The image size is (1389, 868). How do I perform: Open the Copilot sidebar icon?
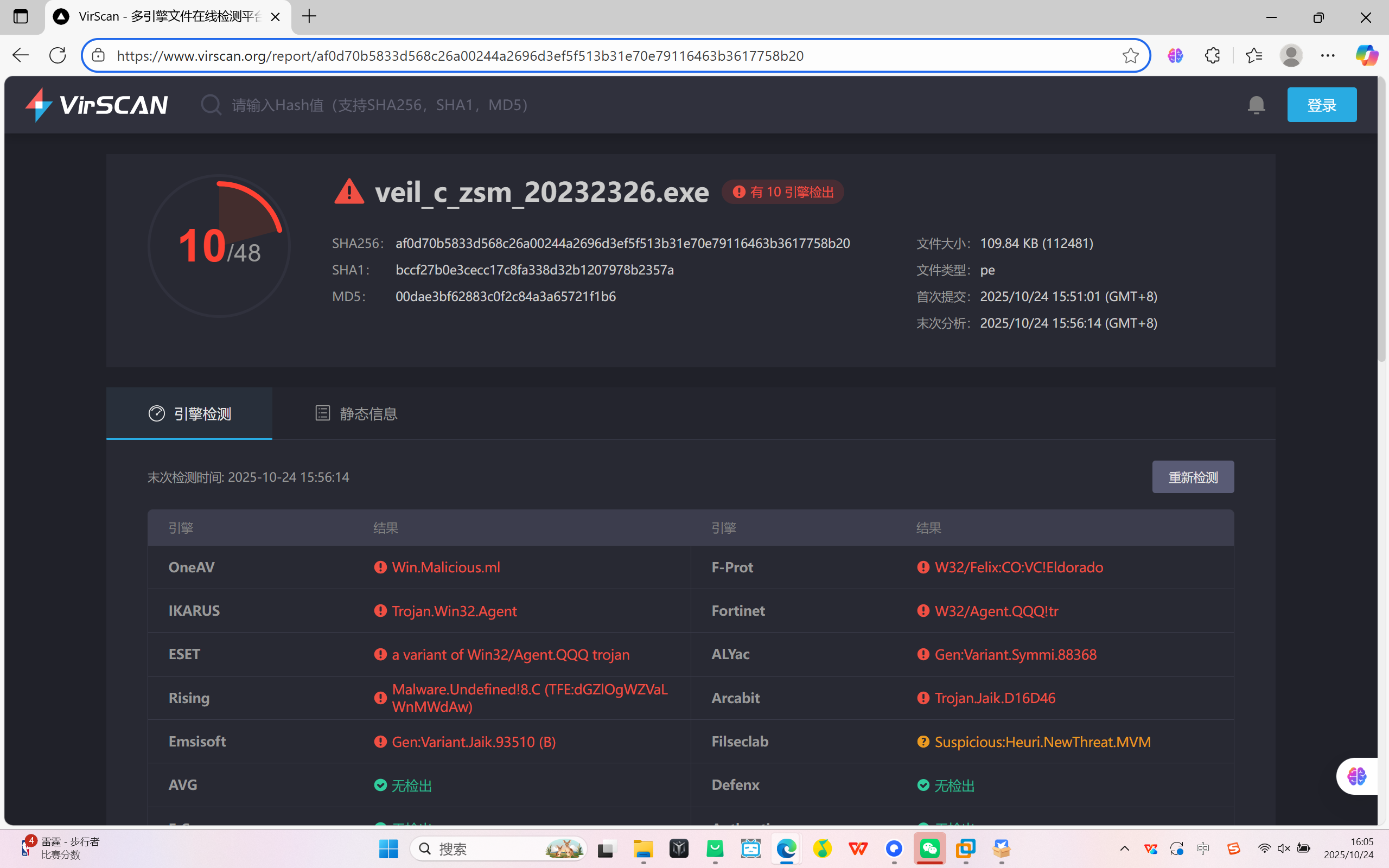(1366, 56)
